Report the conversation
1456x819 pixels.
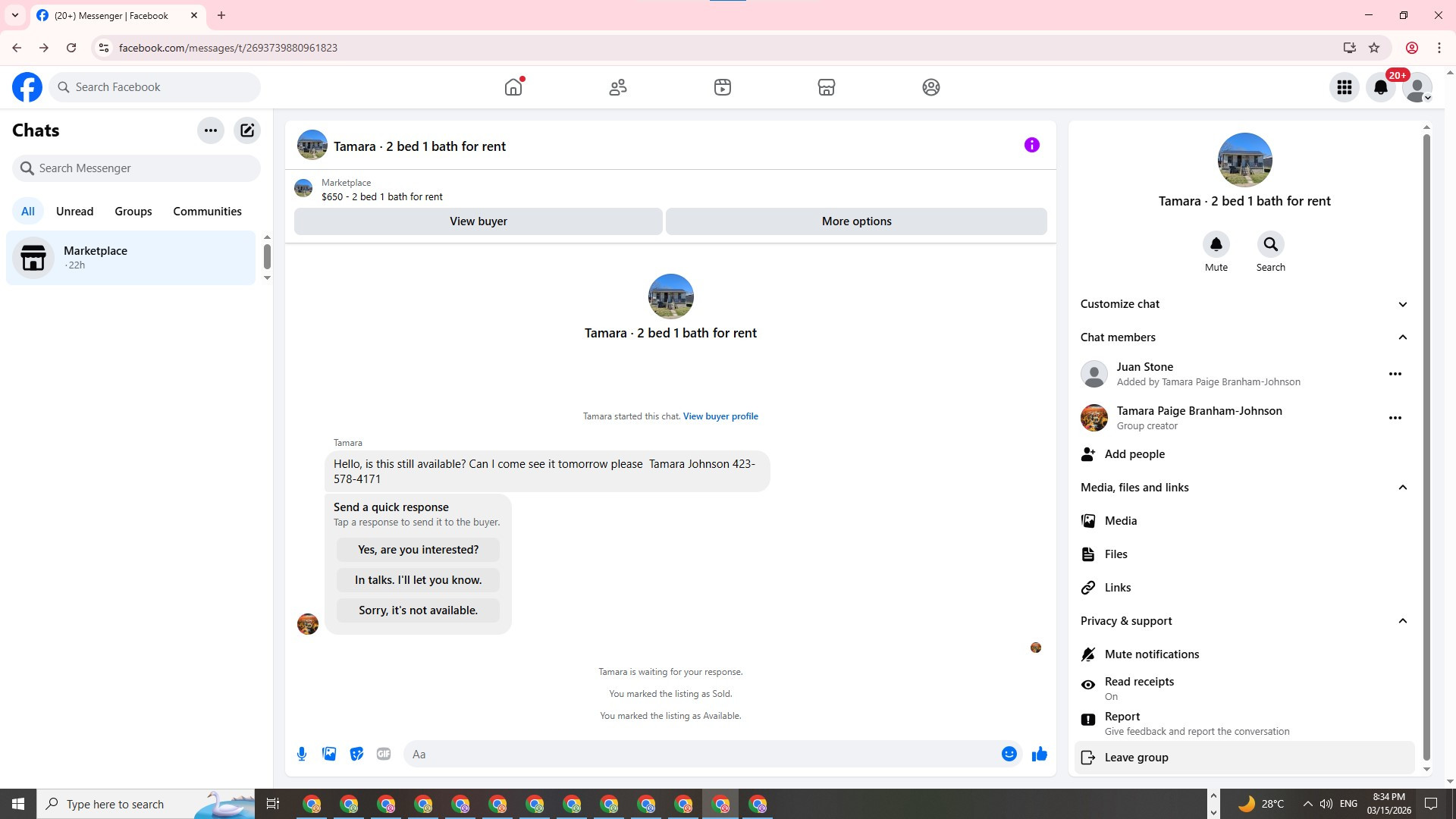pos(1244,723)
